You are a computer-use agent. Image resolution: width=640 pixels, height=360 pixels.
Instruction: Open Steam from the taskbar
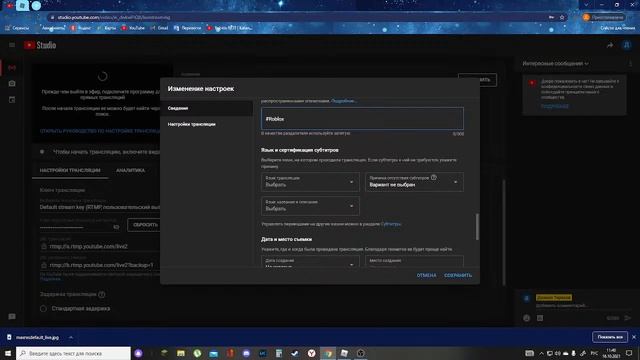295,353
